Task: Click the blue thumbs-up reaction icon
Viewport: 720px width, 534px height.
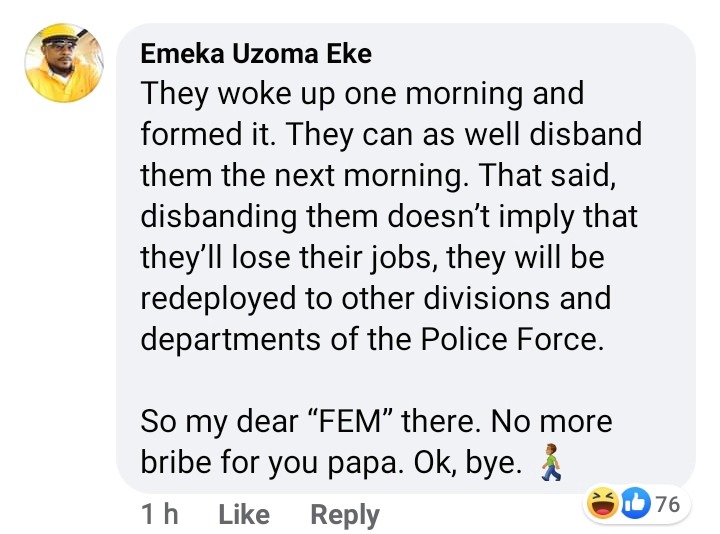Action: 633,503
